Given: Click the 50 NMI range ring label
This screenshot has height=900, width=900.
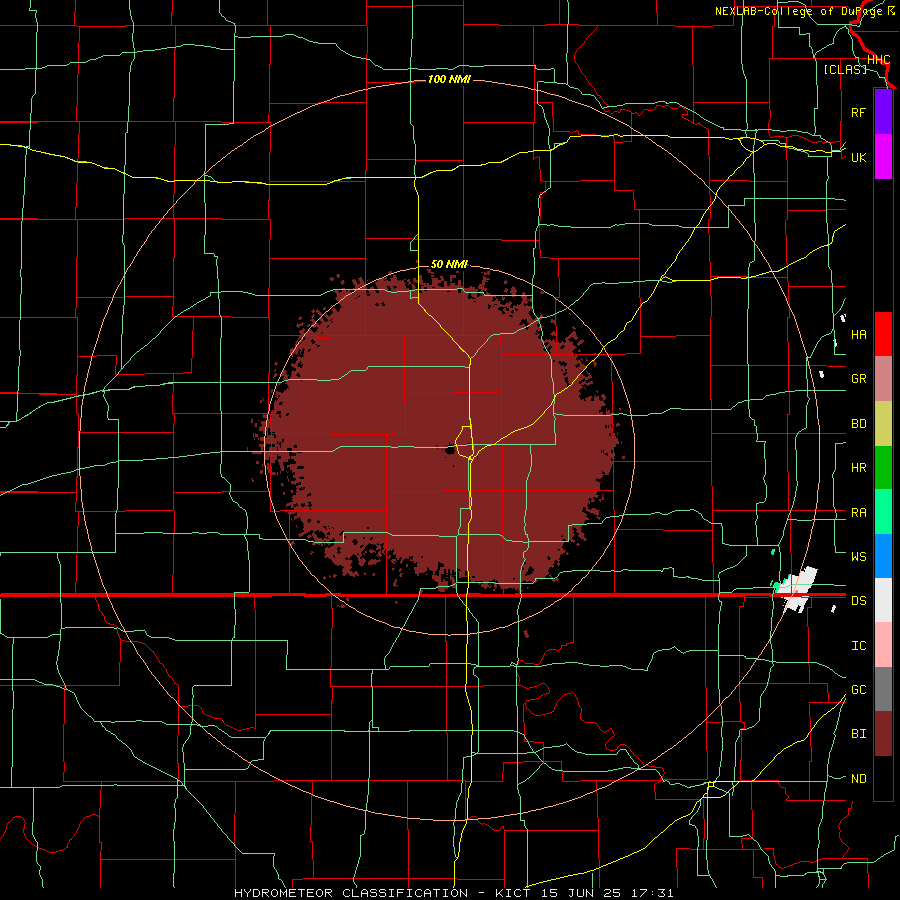Looking at the screenshot, I should coord(449,265).
